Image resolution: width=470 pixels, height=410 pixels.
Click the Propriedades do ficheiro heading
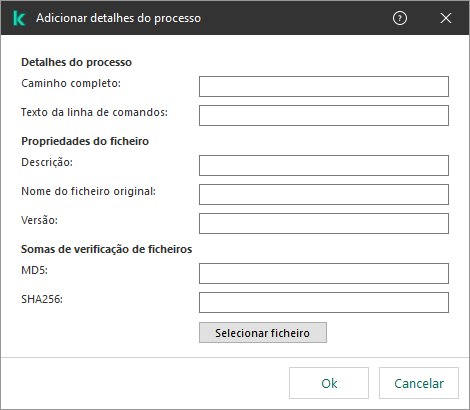pos(85,141)
